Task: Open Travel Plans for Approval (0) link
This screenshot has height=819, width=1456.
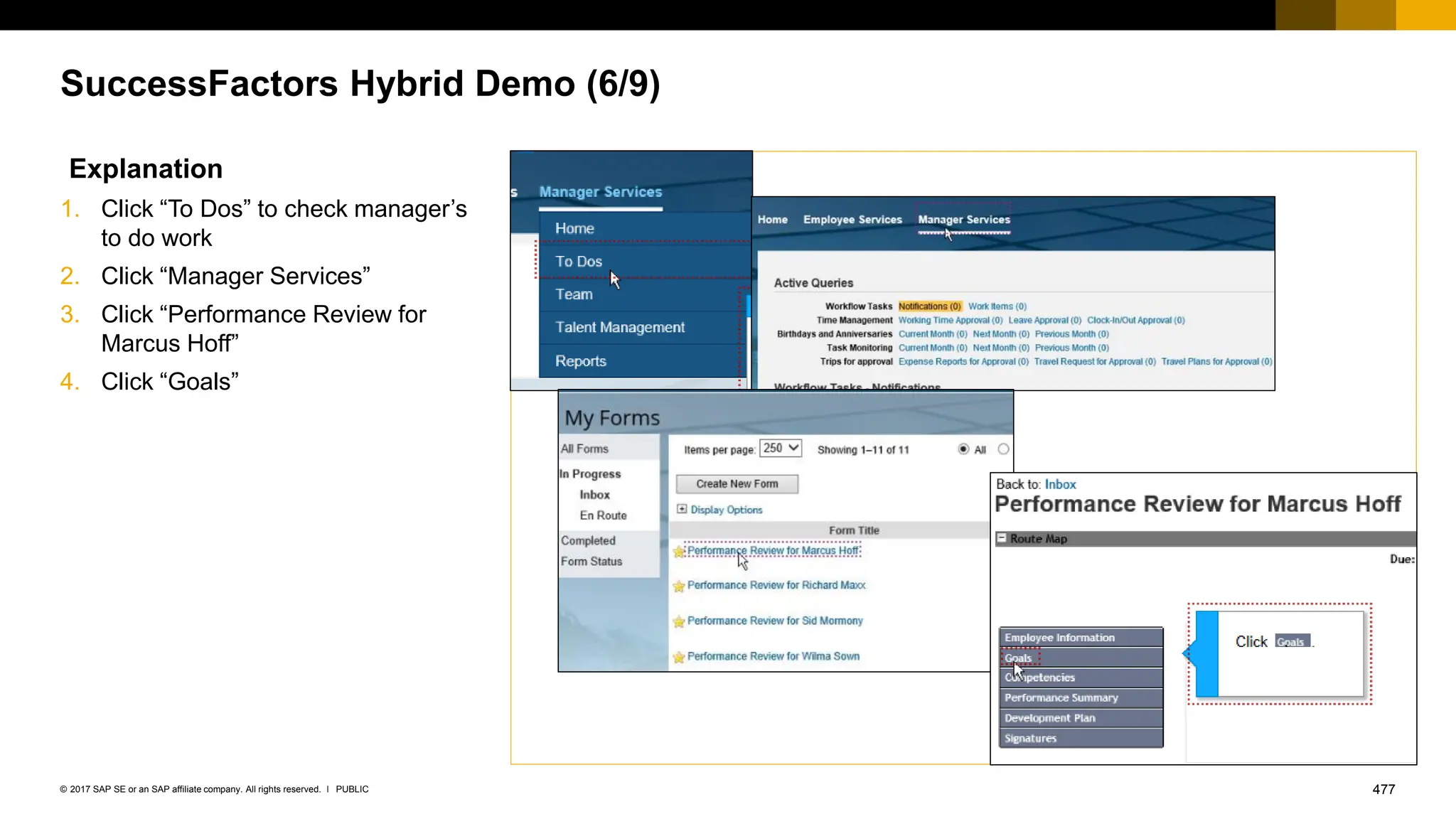Action: pyautogui.click(x=1216, y=362)
